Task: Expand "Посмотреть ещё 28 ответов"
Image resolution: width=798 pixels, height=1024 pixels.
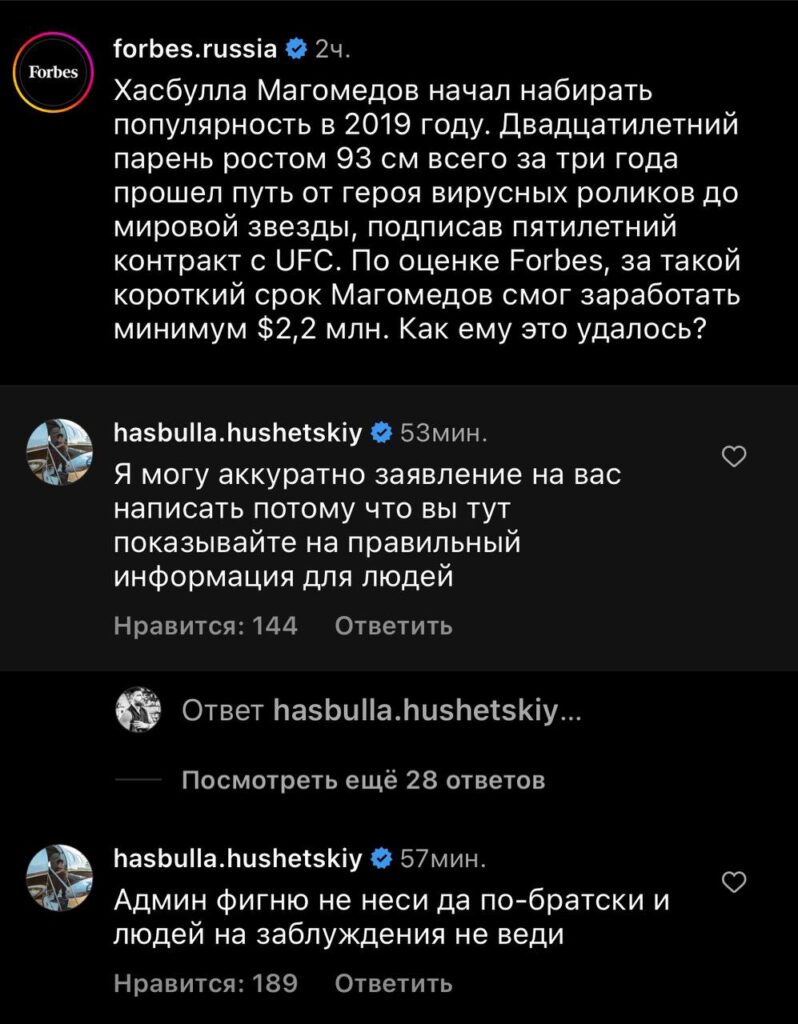Action: coord(363,780)
